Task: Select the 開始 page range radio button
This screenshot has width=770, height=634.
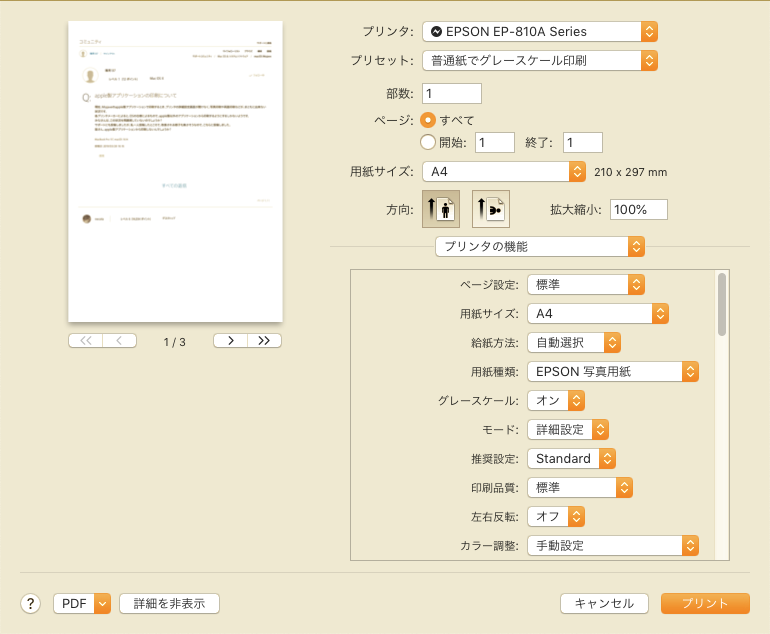Action: coord(428,142)
